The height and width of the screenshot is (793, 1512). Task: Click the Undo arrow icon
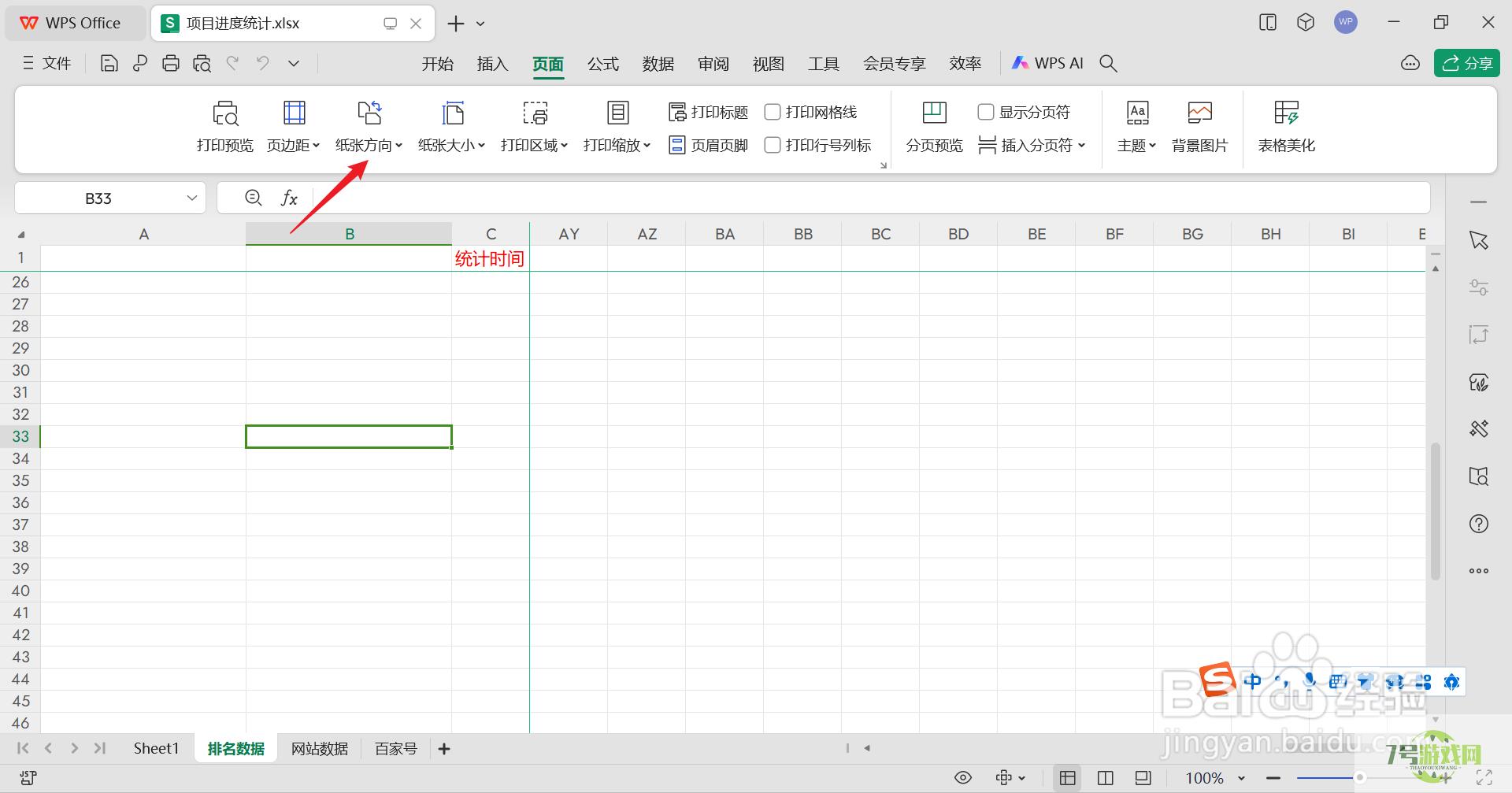(x=263, y=63)
